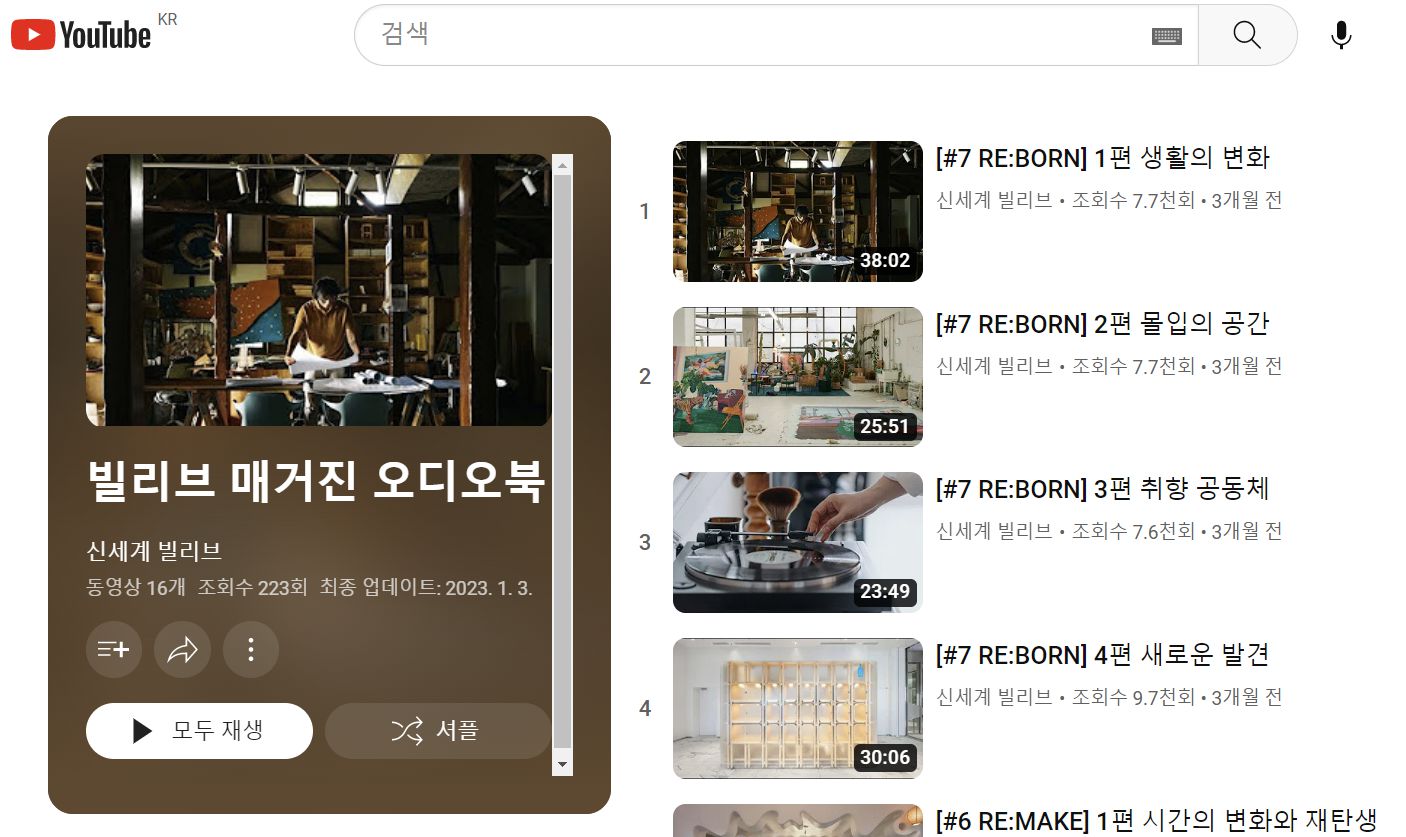Click channel name under '2편 몰입의 공간' video
Viewport: 1406px width, 837px height.
[x=994, y=366]
